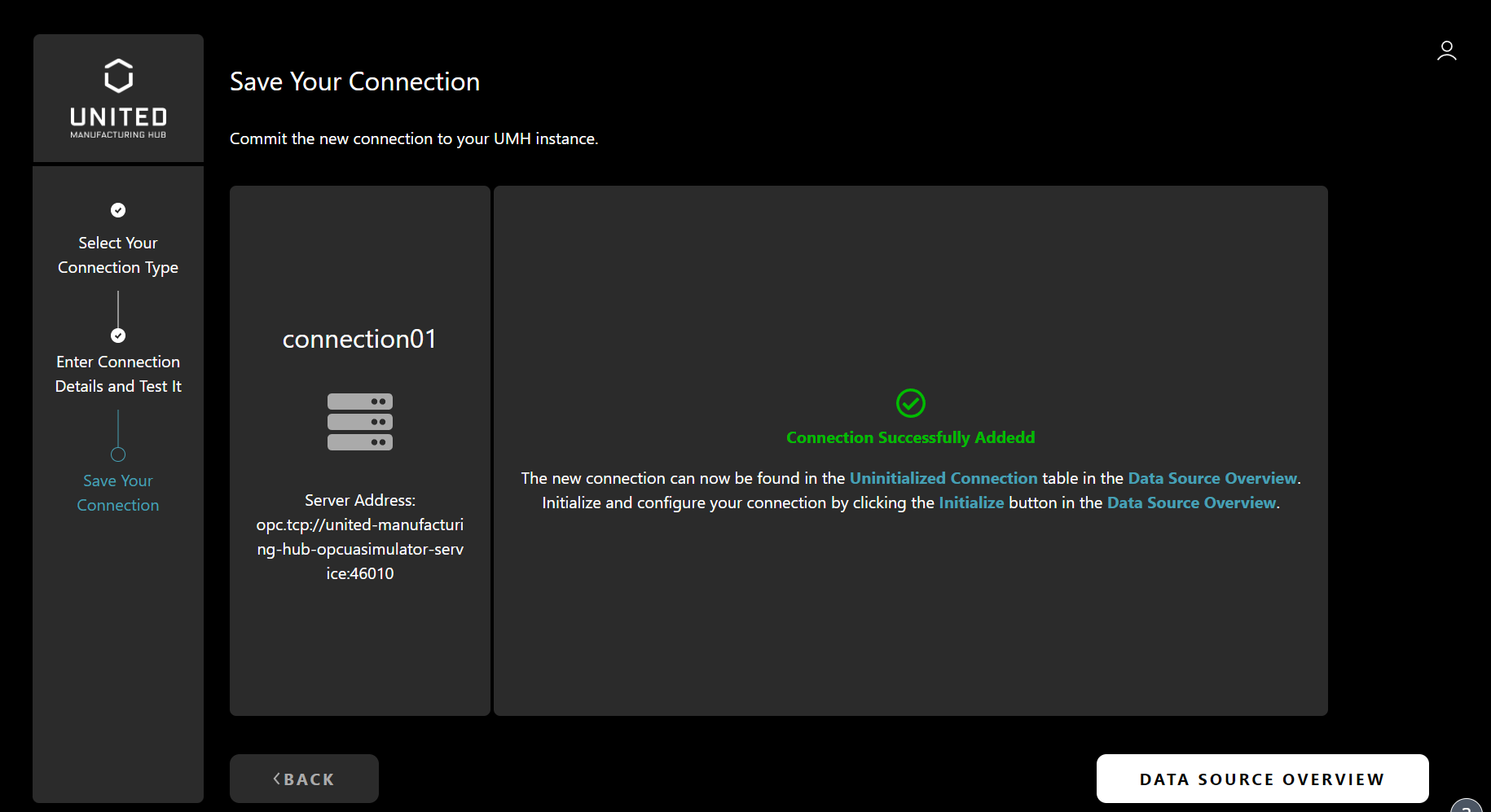Open Data Source Overview link after 'table in the'
Image resolution: width=1491 pixels, height=812 pixels.
tap(1212, 478)
